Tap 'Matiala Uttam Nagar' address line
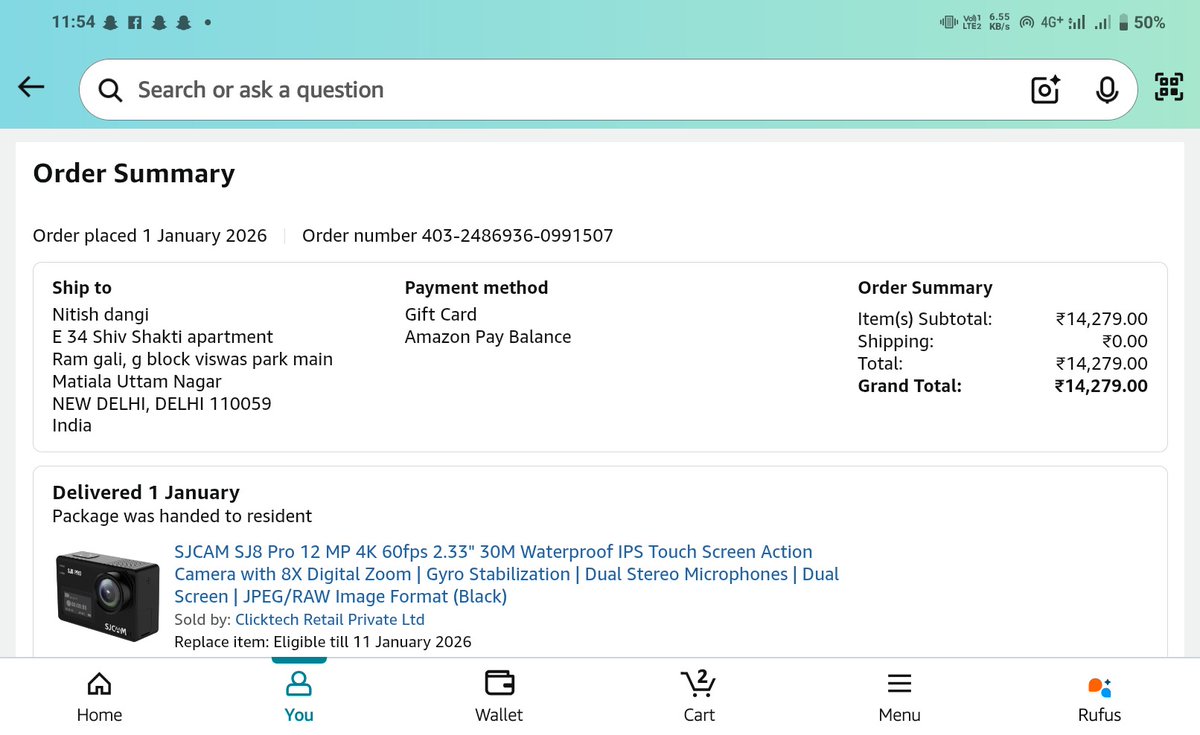 (137, 381)
